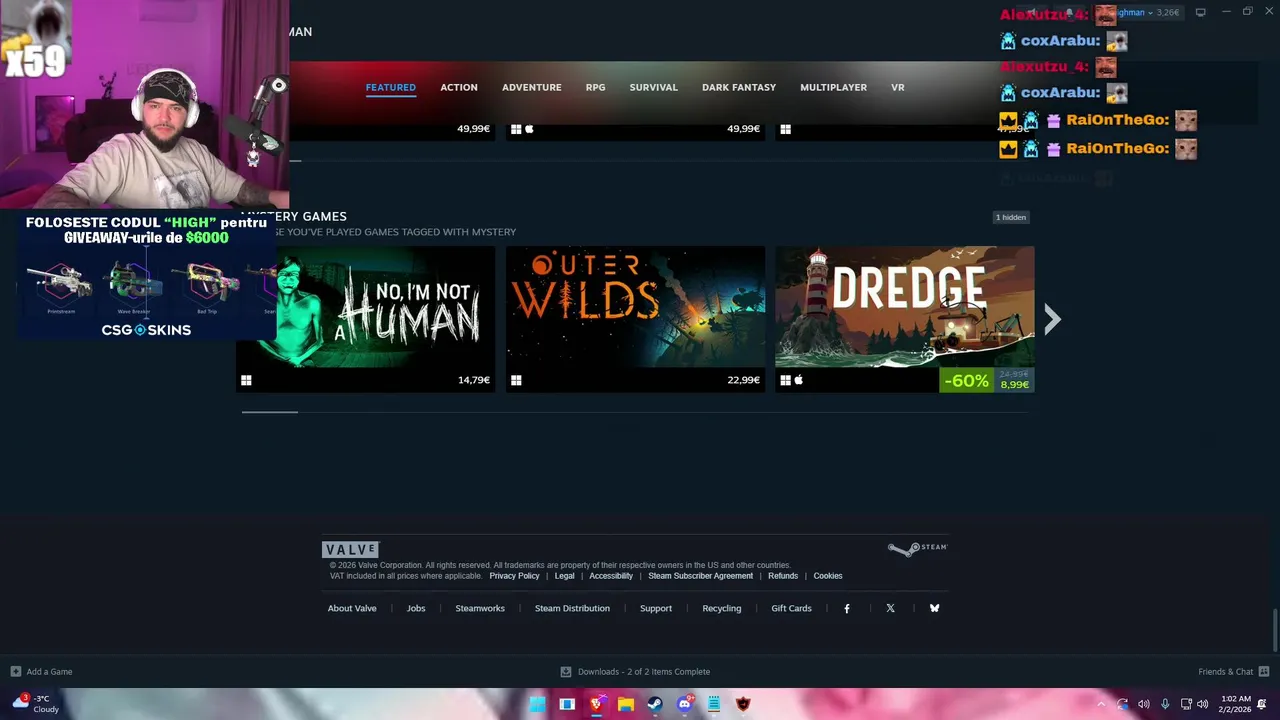Open Task View from the taskbar

tap(567, 704)
